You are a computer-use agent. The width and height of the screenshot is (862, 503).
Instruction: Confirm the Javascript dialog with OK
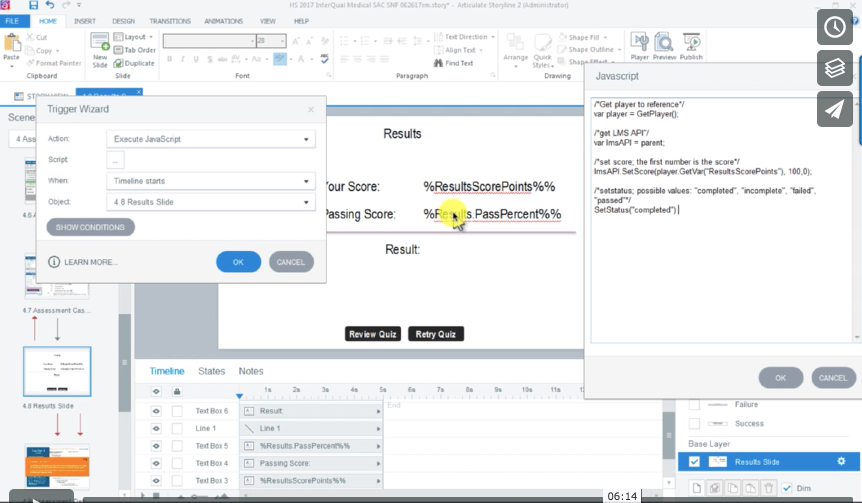click(x=781, y=378)
